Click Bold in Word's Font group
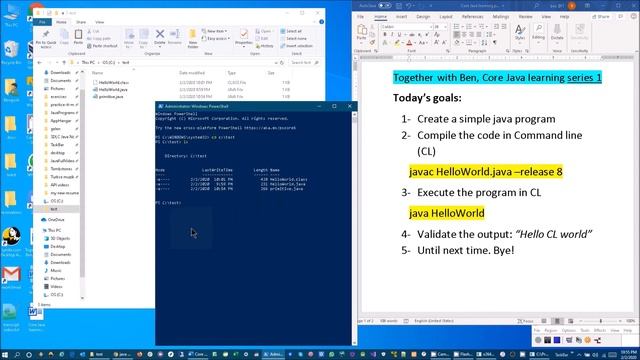This screenshot has height=360, width=640. click(384, 35)
